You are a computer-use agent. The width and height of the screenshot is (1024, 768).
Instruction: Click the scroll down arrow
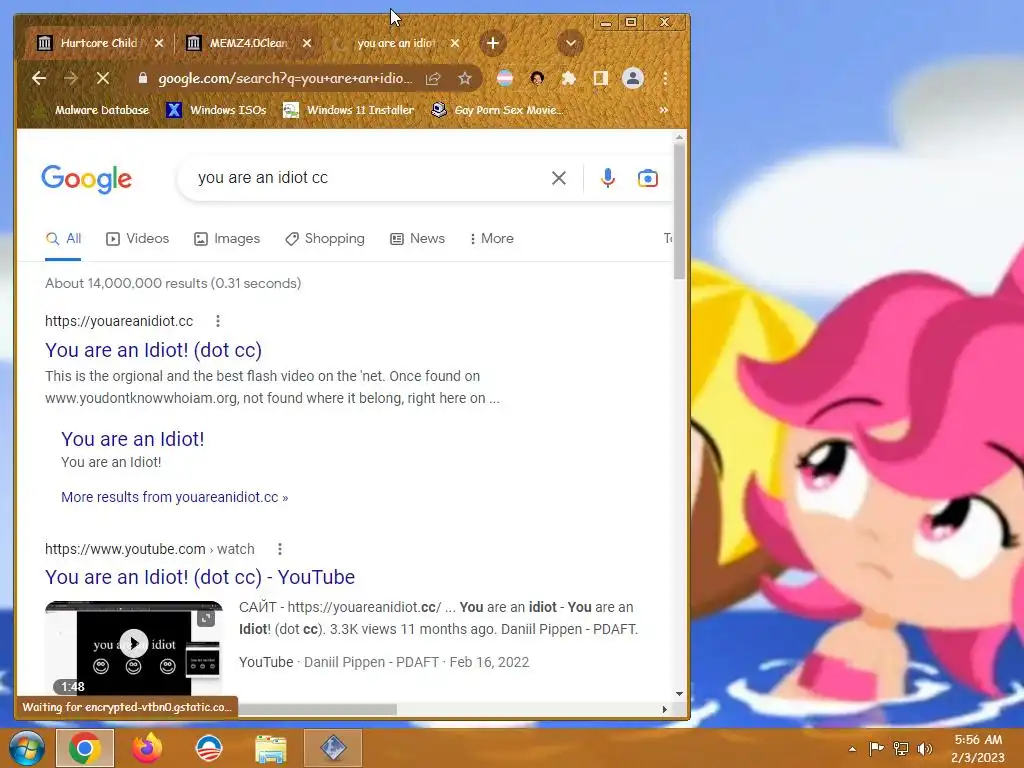click(x=679, y=694)
